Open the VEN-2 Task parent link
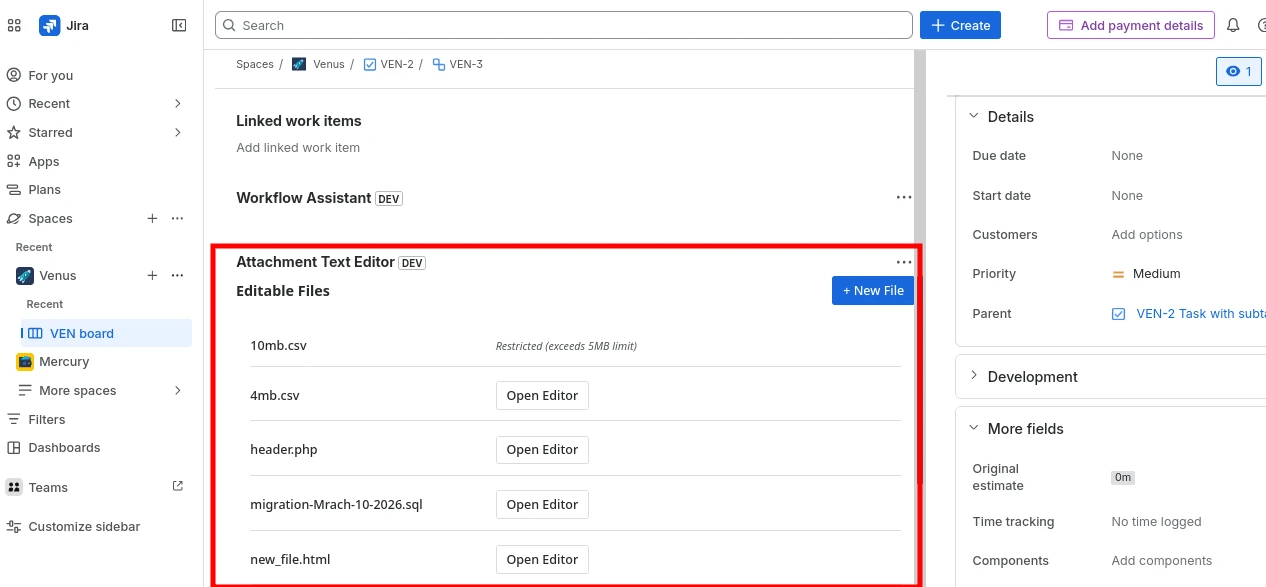1266x587 pixels. tap(1201, 313)
